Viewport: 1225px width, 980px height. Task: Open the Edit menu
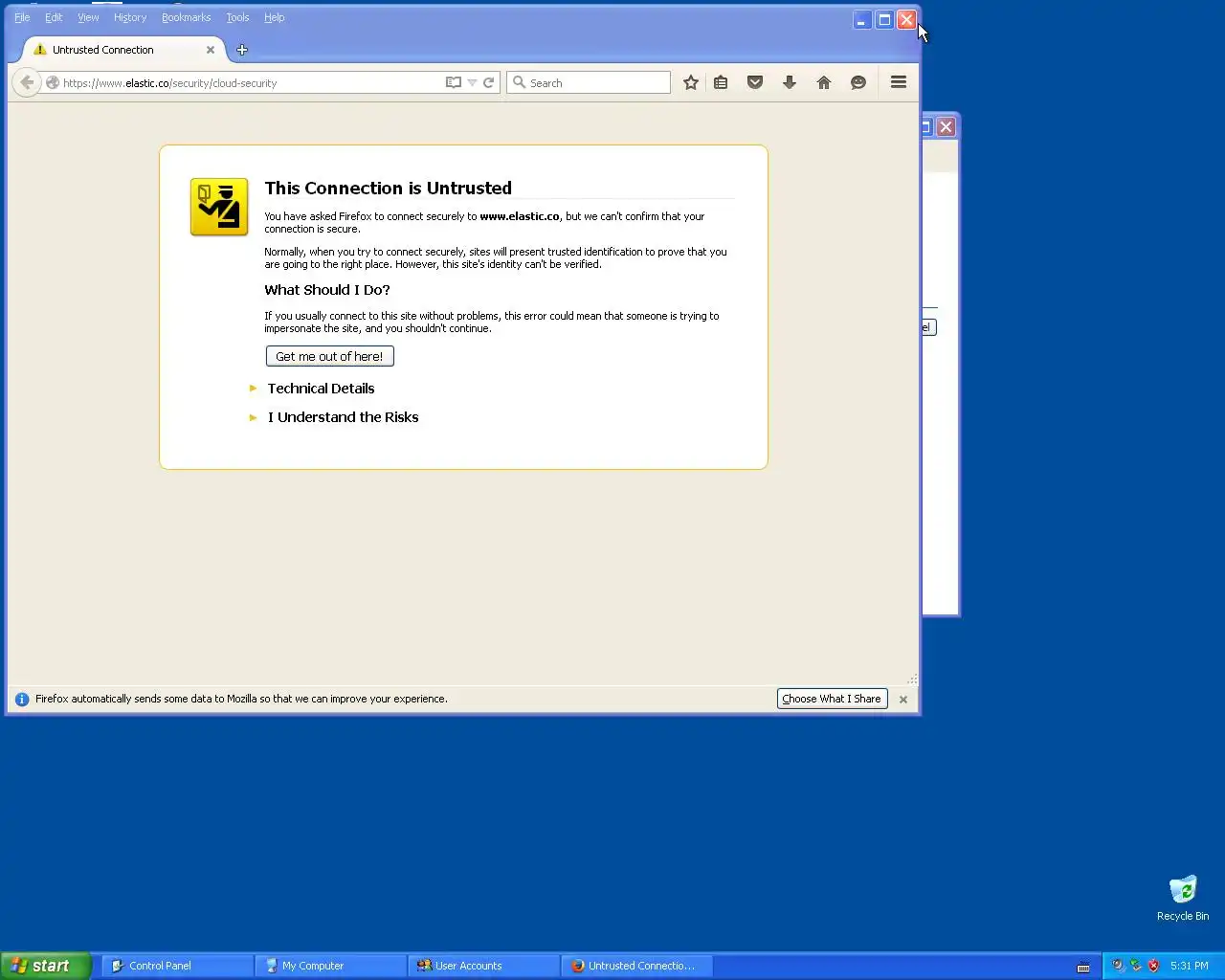coord(54,17)
